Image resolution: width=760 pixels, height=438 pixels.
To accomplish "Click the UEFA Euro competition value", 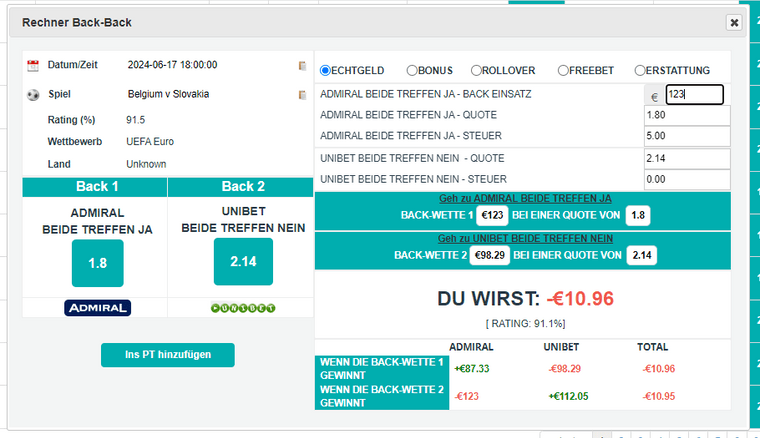I will point(150,141).
